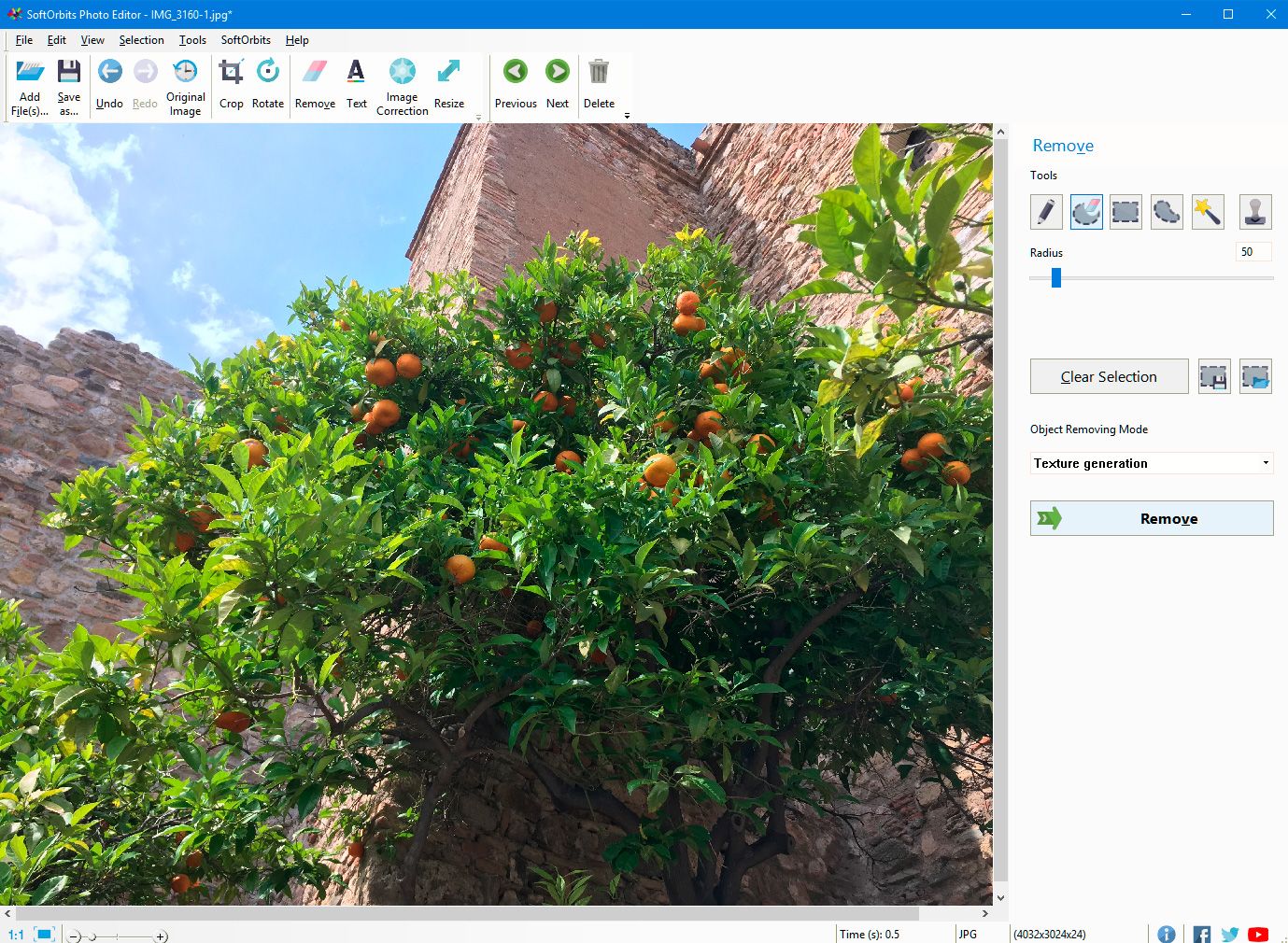Click the Delete trash icon
Image resolution: width=1288 pixels, height=943 pixels.
coord(599,72)
